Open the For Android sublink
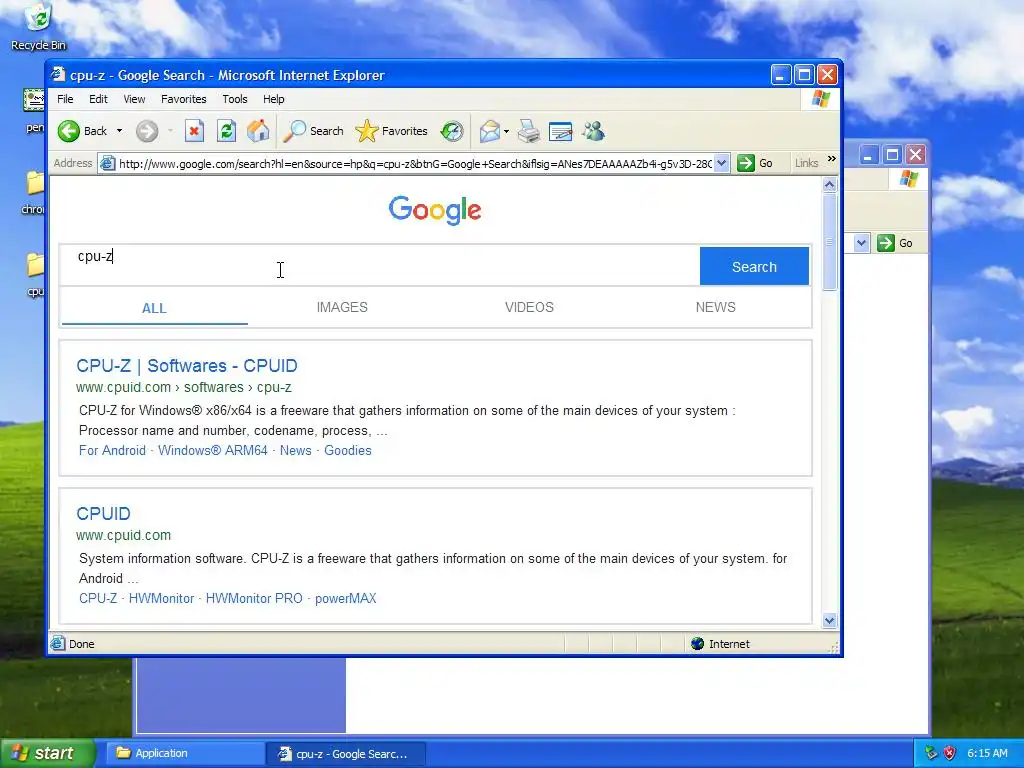The width and height of the screenshot is (1024, 768). 112,451
